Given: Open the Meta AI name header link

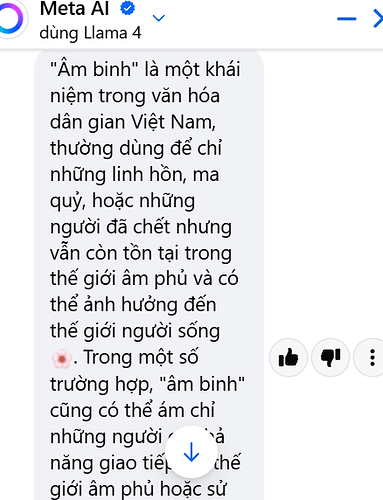Looking at the screenshot, I should pyautogui.click(x=74, y=8).
